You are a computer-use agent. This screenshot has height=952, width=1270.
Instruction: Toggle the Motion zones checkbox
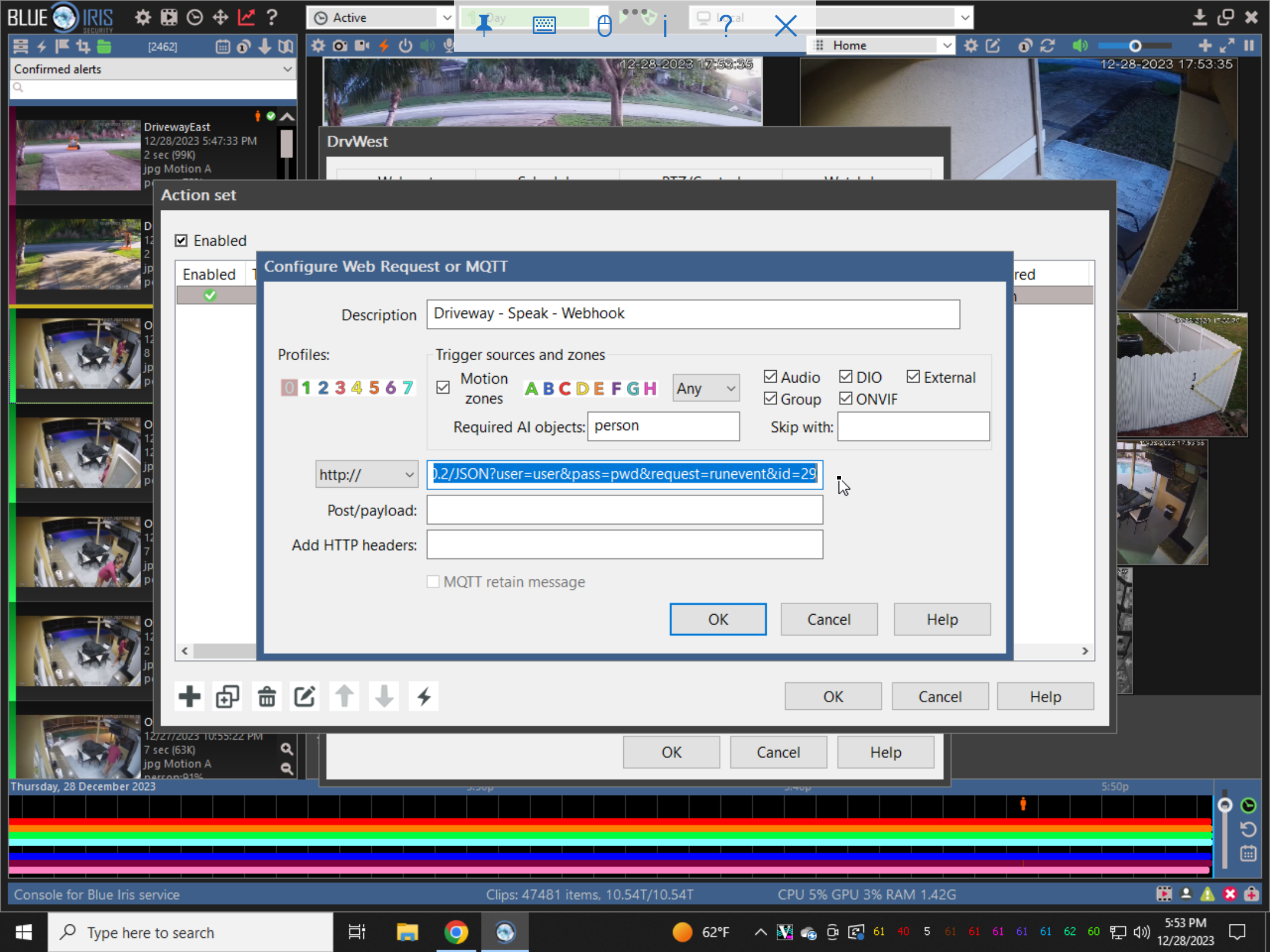pyautogui.click(x=443, y=387)
